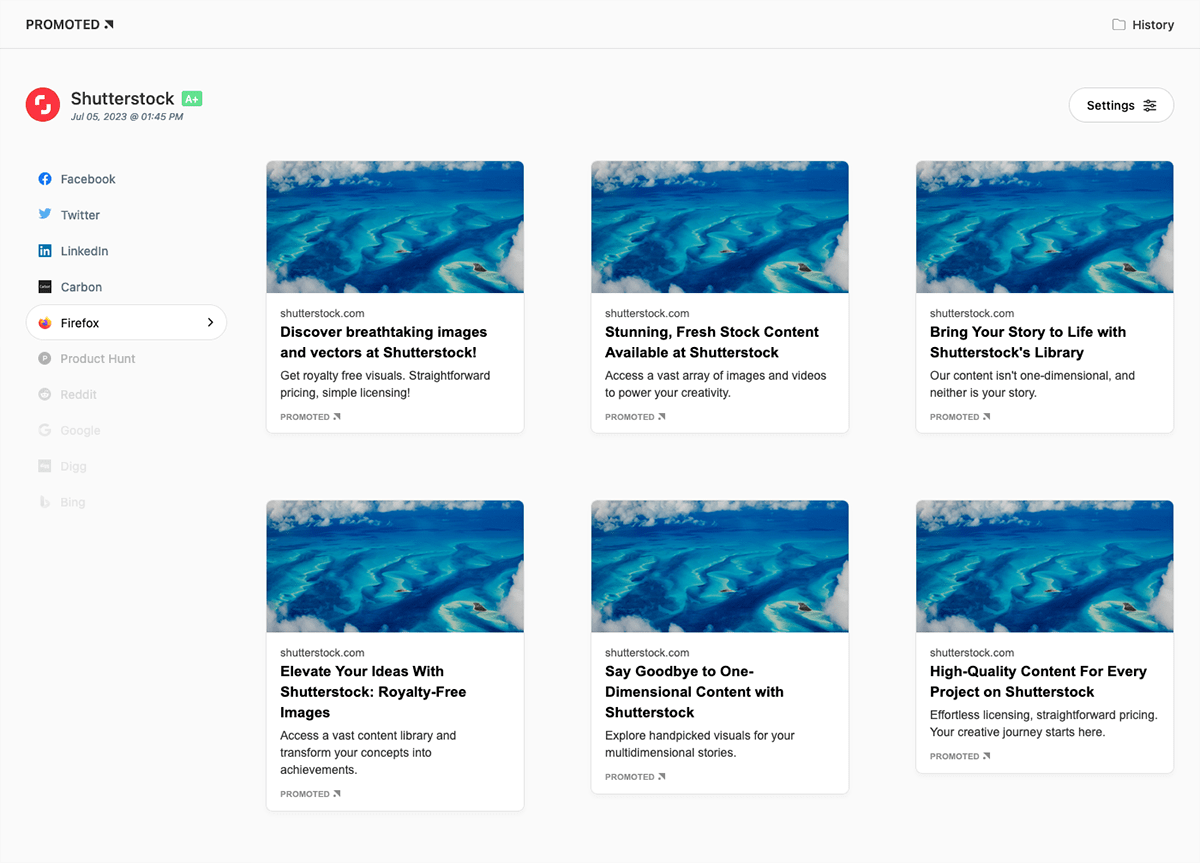This screenshot has height=863, width=1200.
Task: Open History in the top bar
Action: click(x=1143, y=25)
